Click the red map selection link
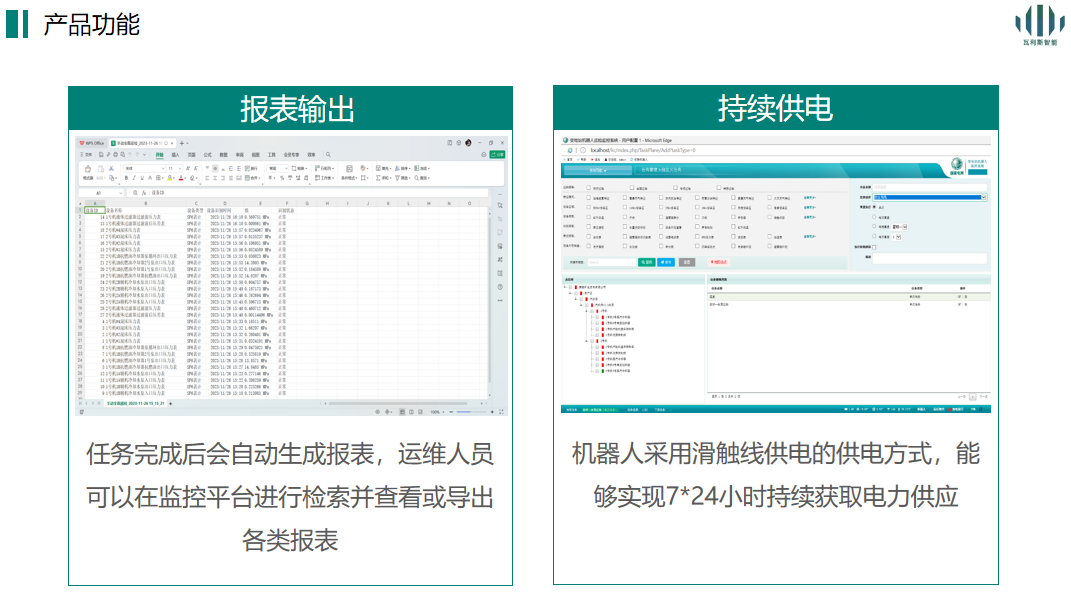Image resolution: width=1071 pixels, height=596 pixels. point(719,262)
